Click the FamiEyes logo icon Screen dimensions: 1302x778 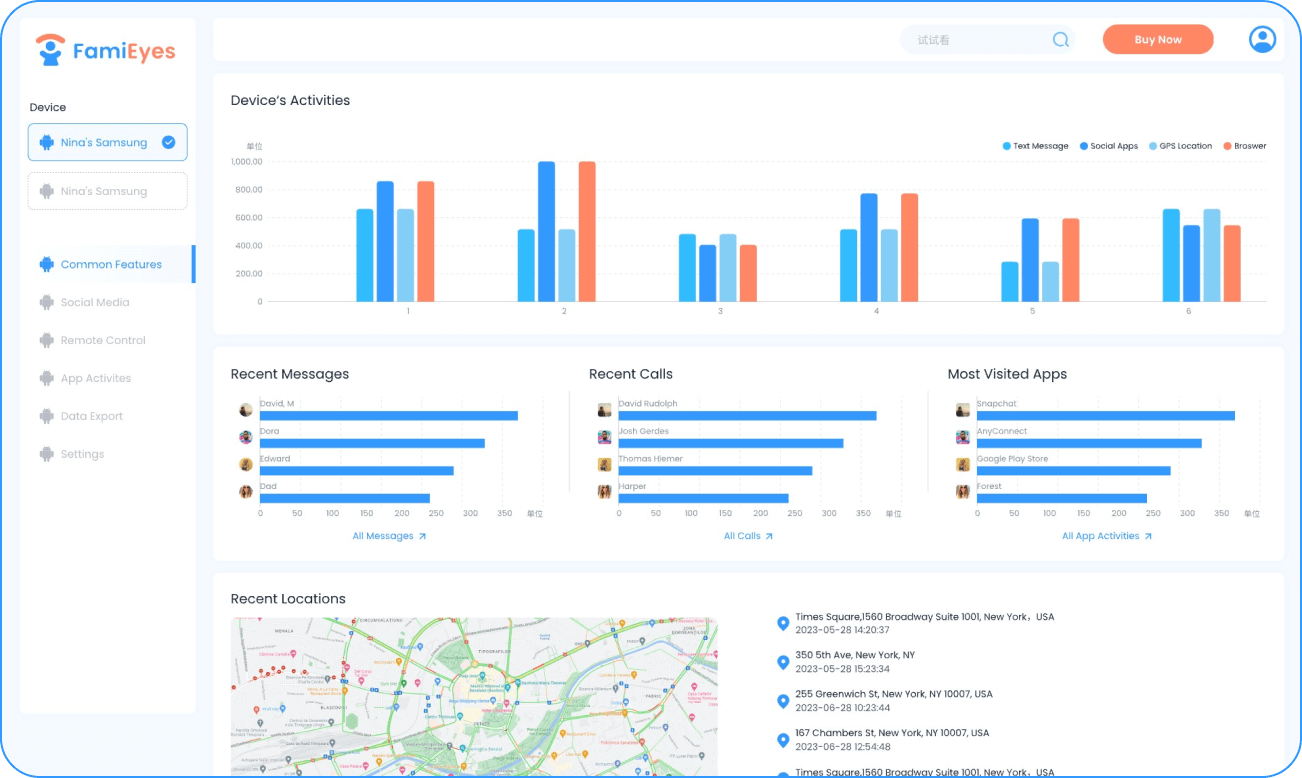tap(49, 50)
